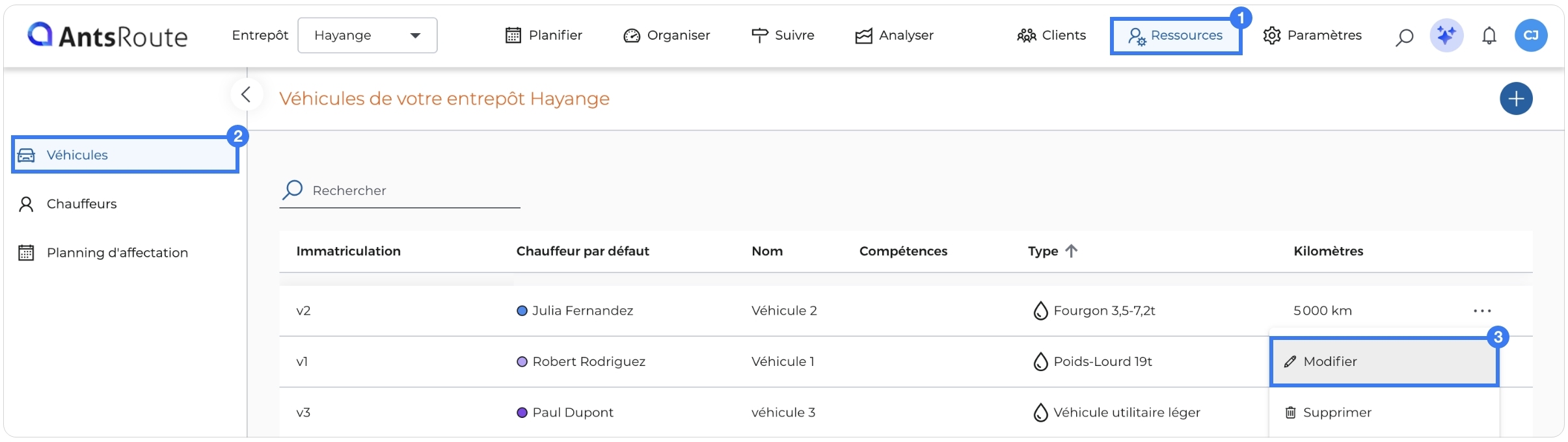Select the Analyser menu item

coord(894,35)
